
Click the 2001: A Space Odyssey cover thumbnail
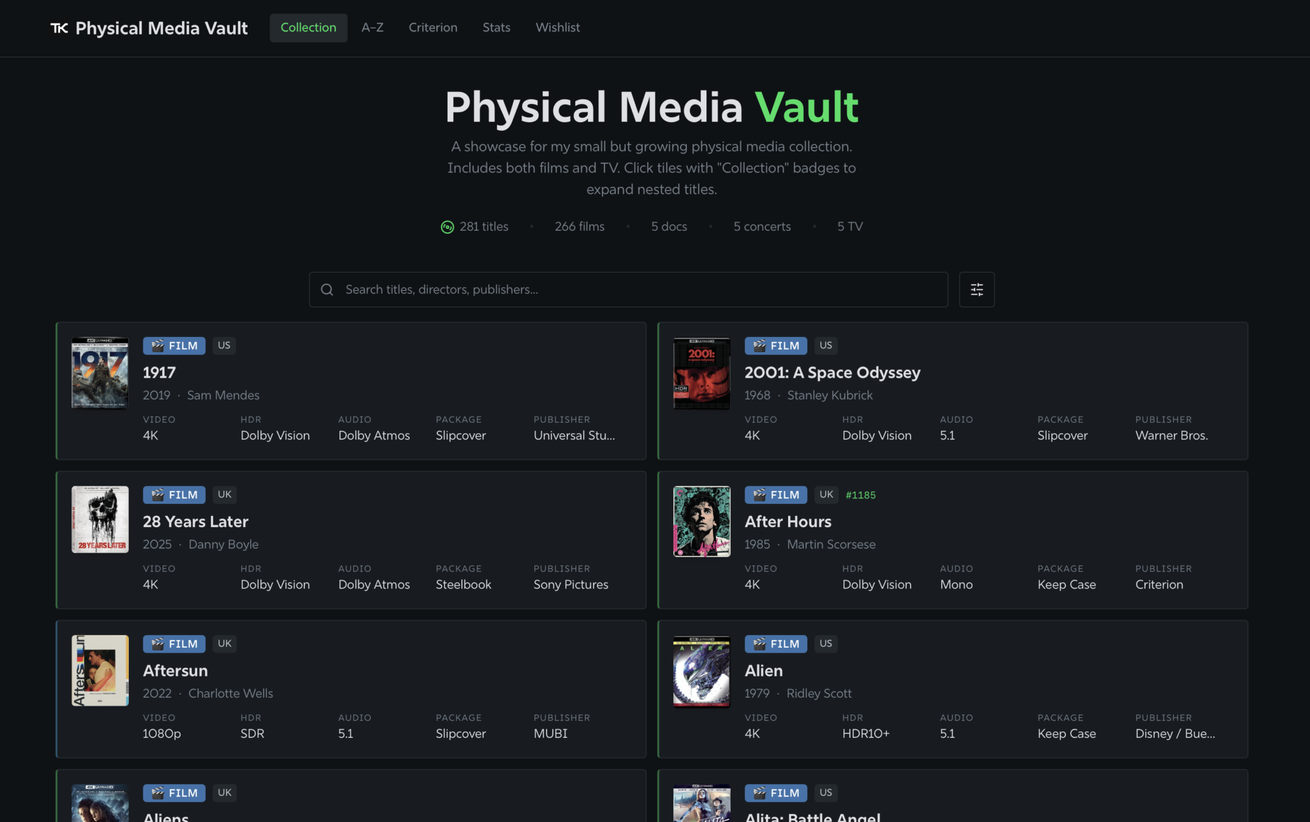point(702,373)
